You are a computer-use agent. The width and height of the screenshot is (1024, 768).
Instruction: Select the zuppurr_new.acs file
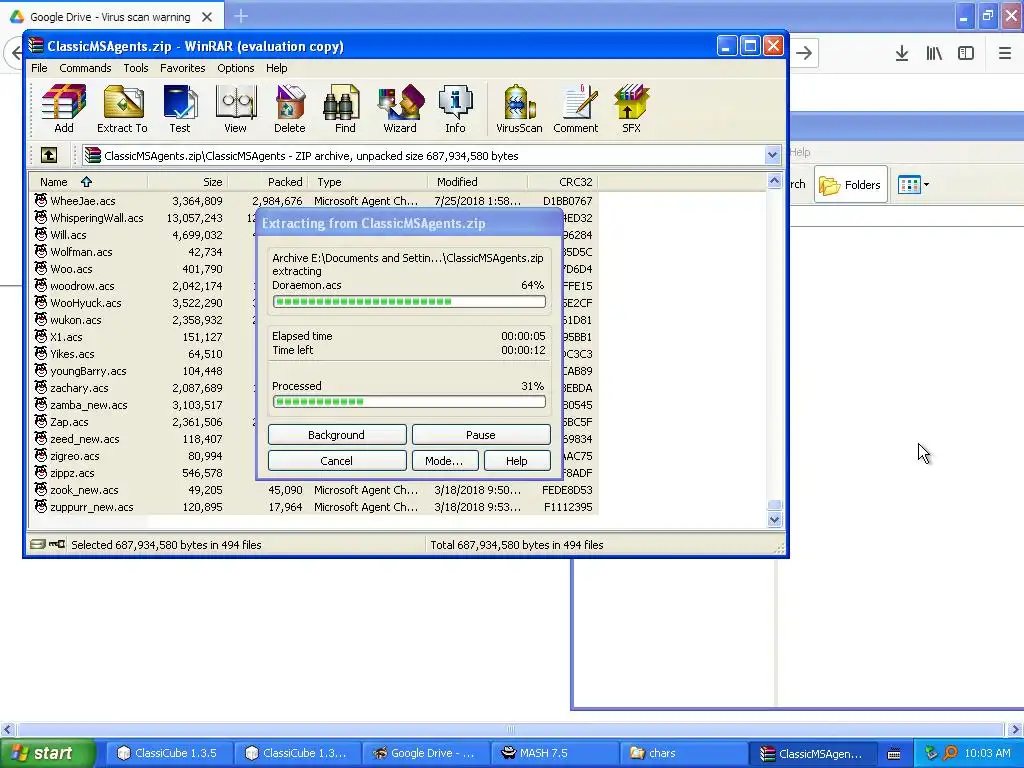(91, 507)
